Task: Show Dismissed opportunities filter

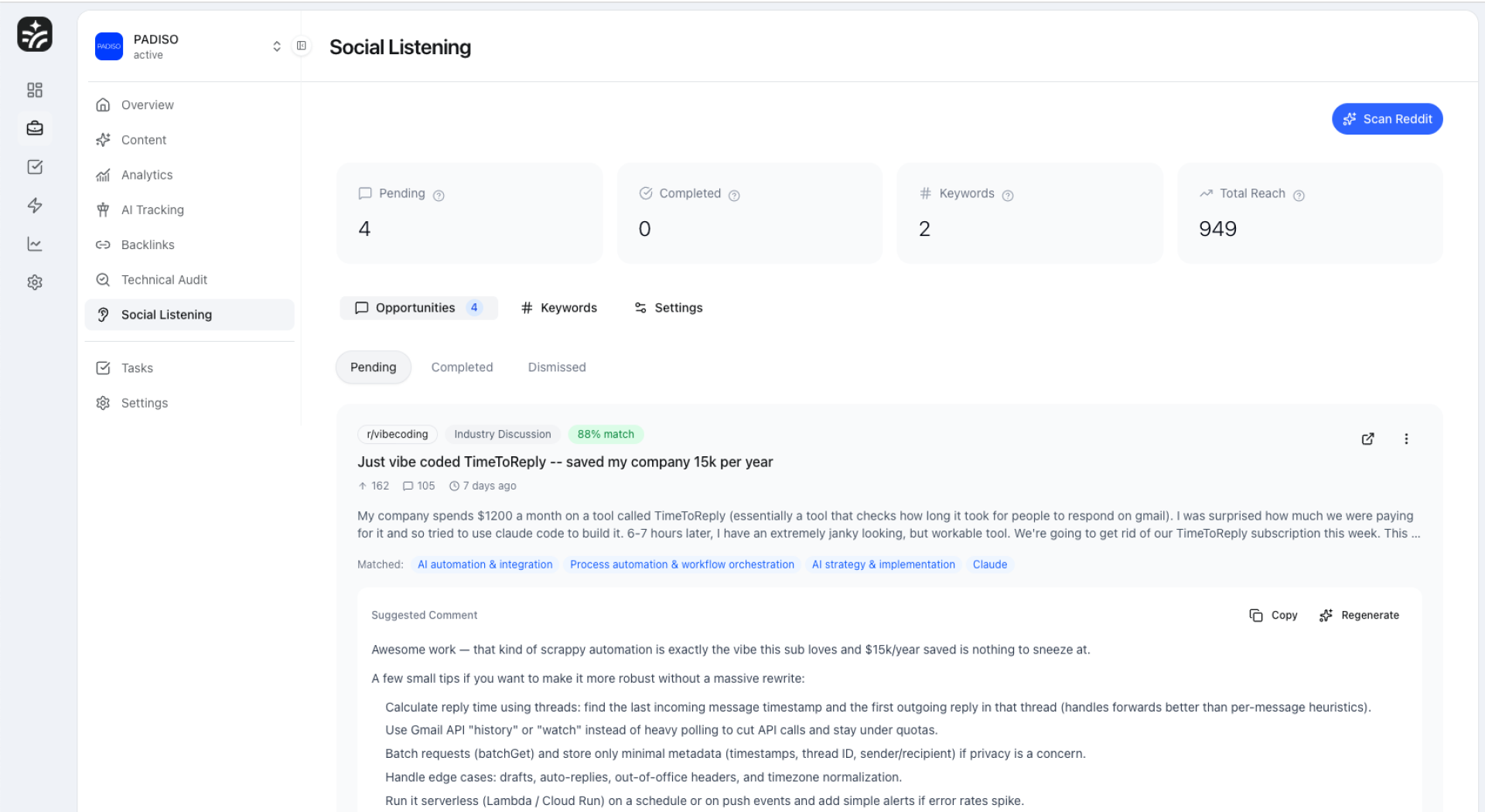Action: click(557, 367)
